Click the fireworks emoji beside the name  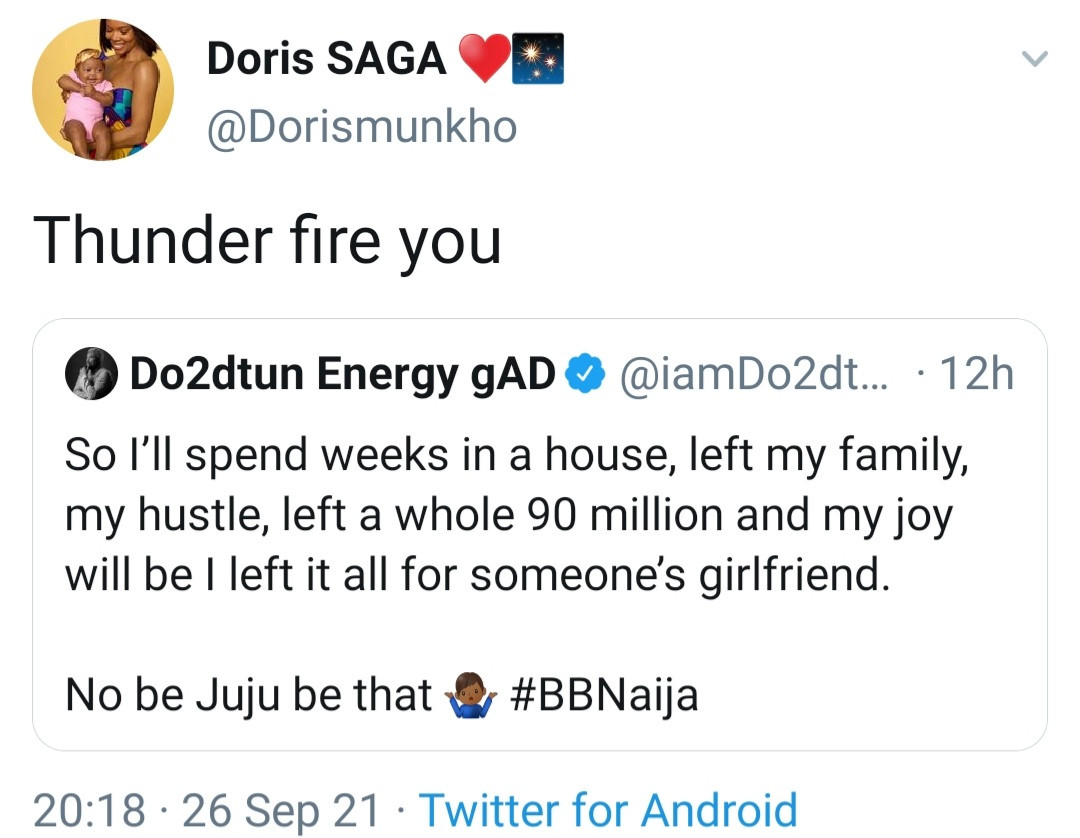click(538, 58)
